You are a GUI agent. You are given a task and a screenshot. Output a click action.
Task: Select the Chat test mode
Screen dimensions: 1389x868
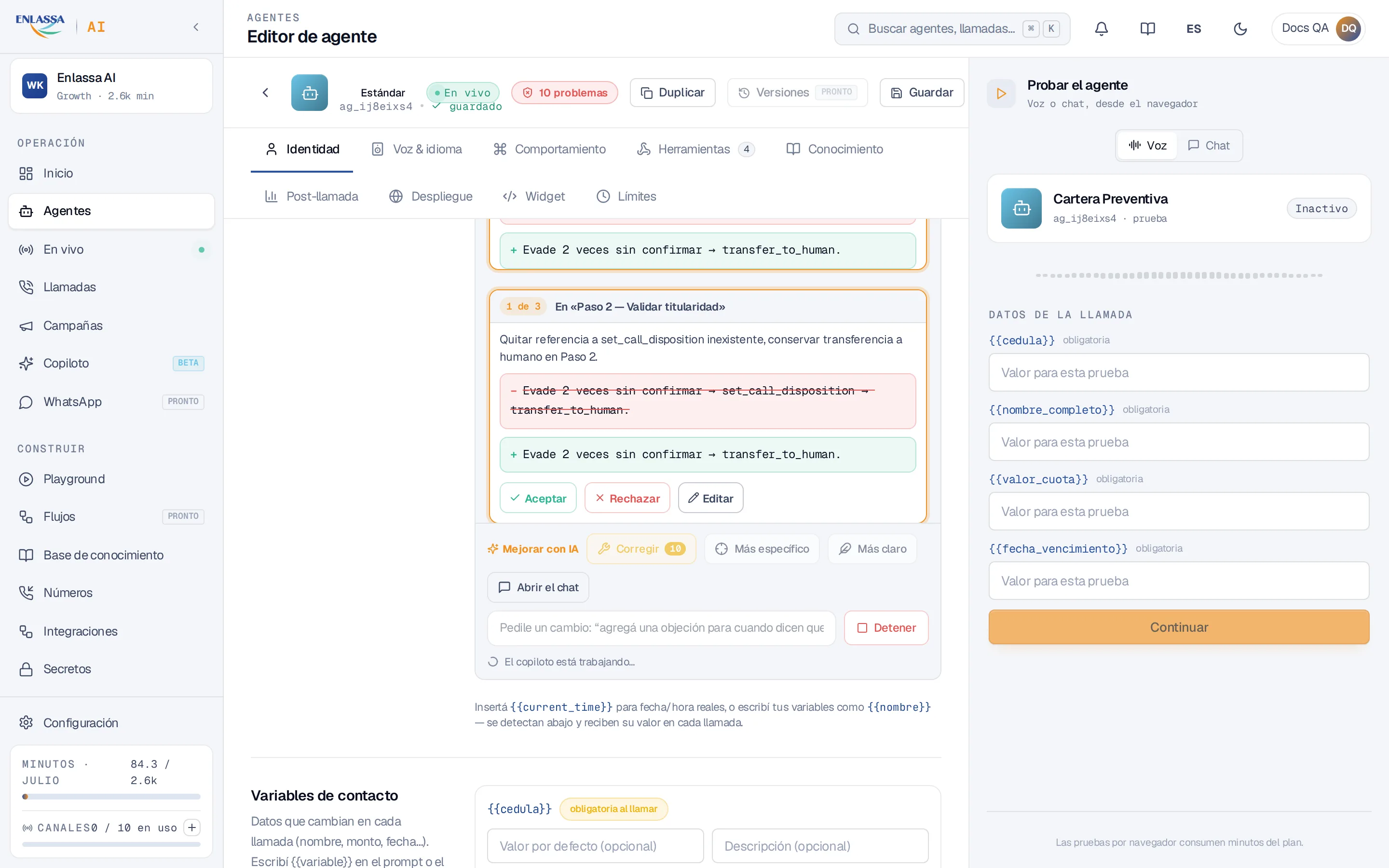[x=1208, y=145]
